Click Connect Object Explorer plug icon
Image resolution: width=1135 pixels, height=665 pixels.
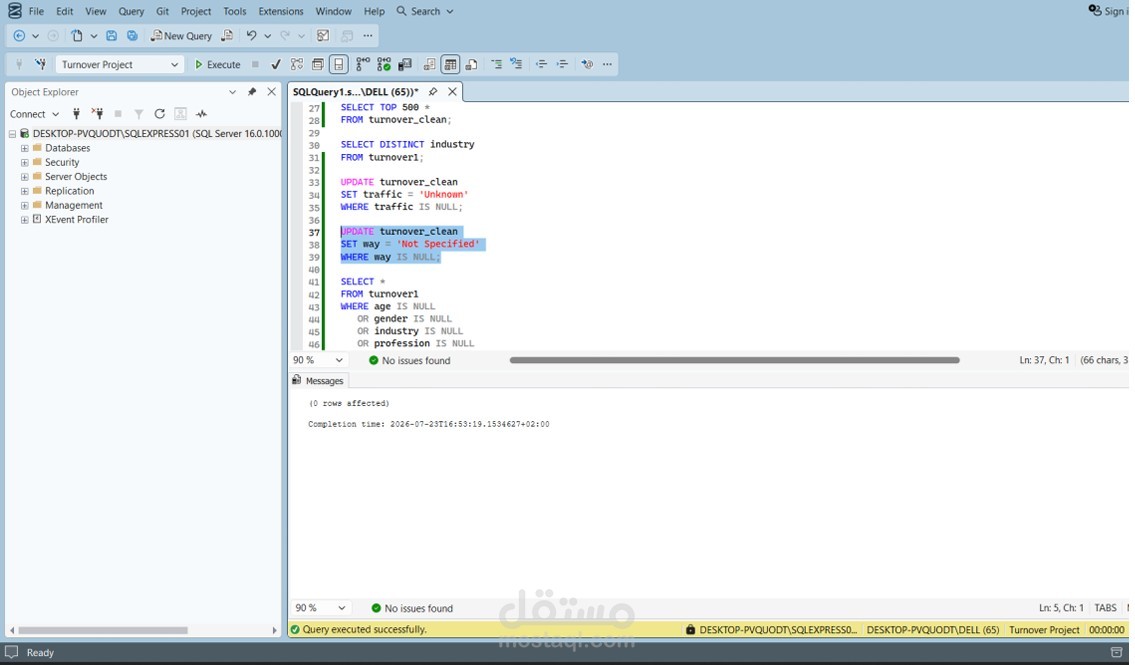(x=76, y=114)
